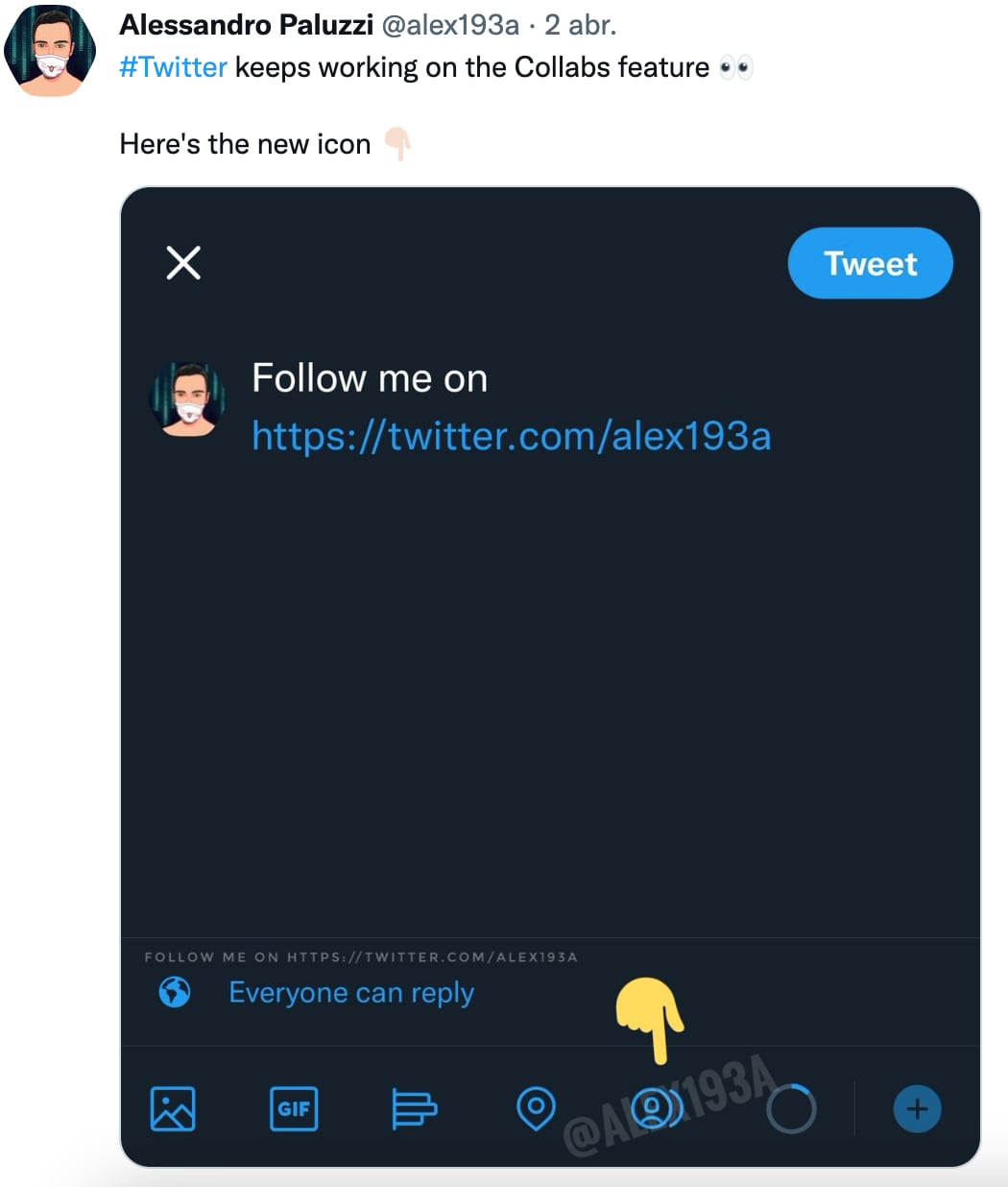This screenshot has height=1187, width=1008.
Task: Create a poll using the poll icon
Action: 415,1109
